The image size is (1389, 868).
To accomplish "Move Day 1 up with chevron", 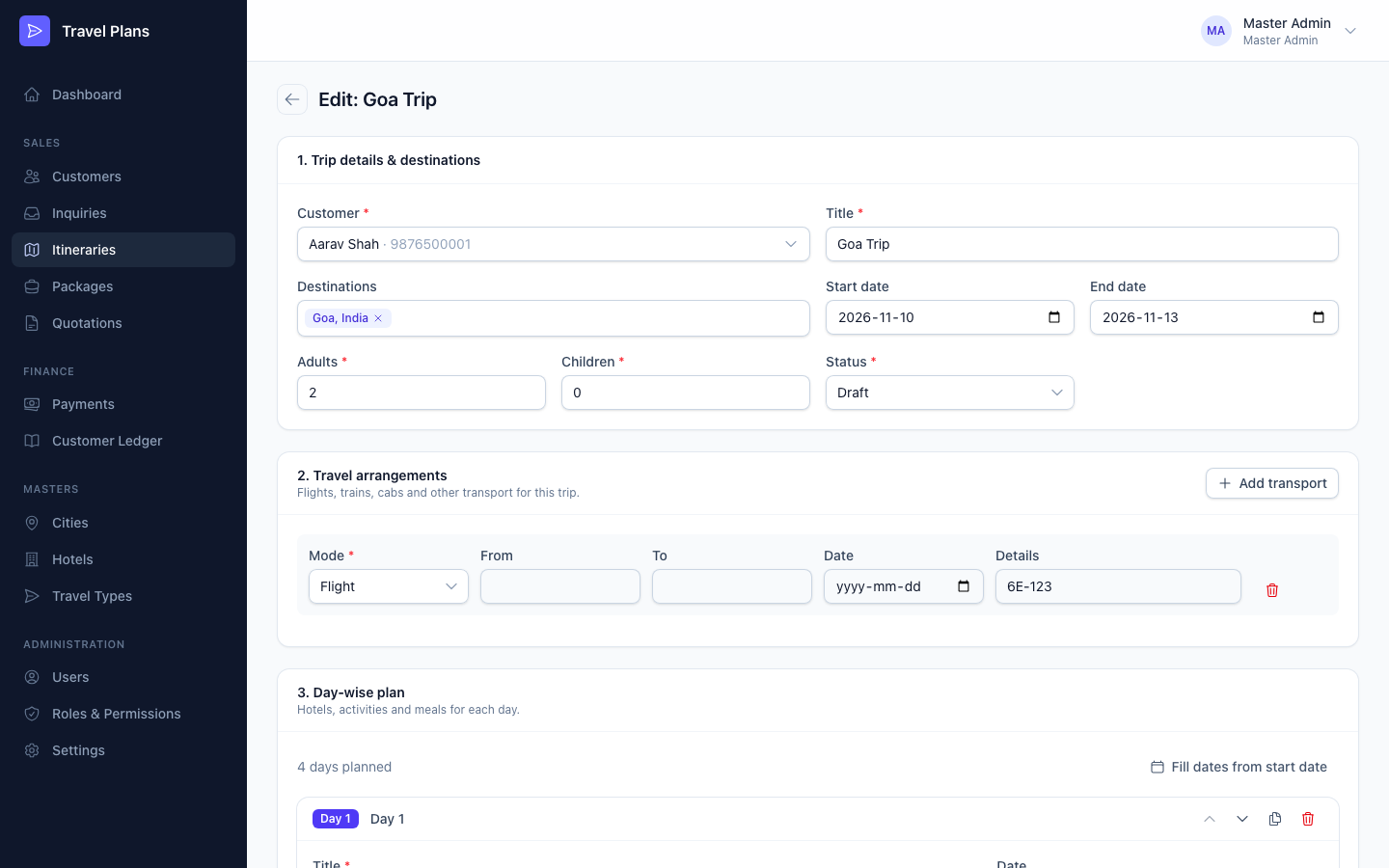I will 1210,819.
